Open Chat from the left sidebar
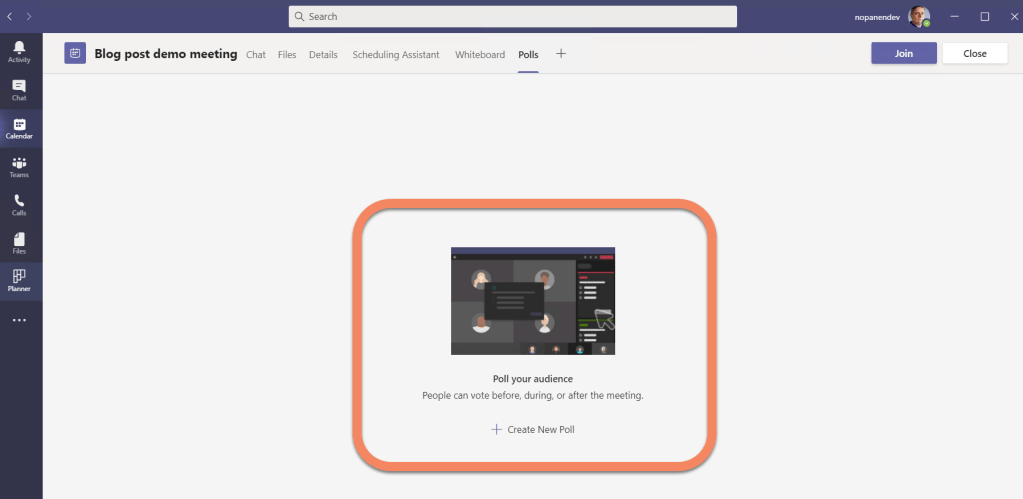 click(19, 90)
